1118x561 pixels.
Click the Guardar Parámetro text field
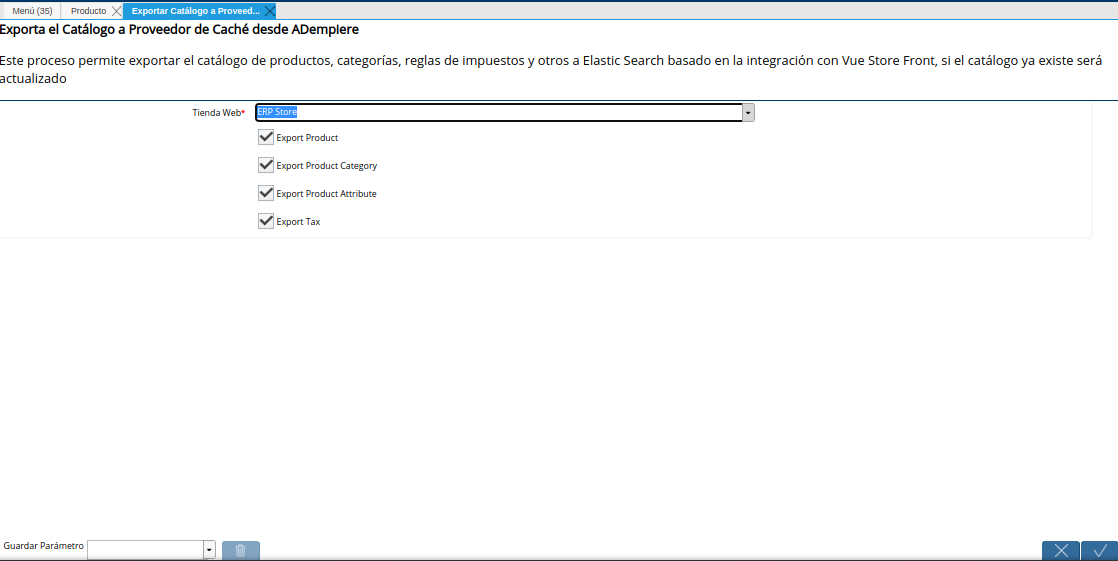pyautogui.click(x=145, y=550)
